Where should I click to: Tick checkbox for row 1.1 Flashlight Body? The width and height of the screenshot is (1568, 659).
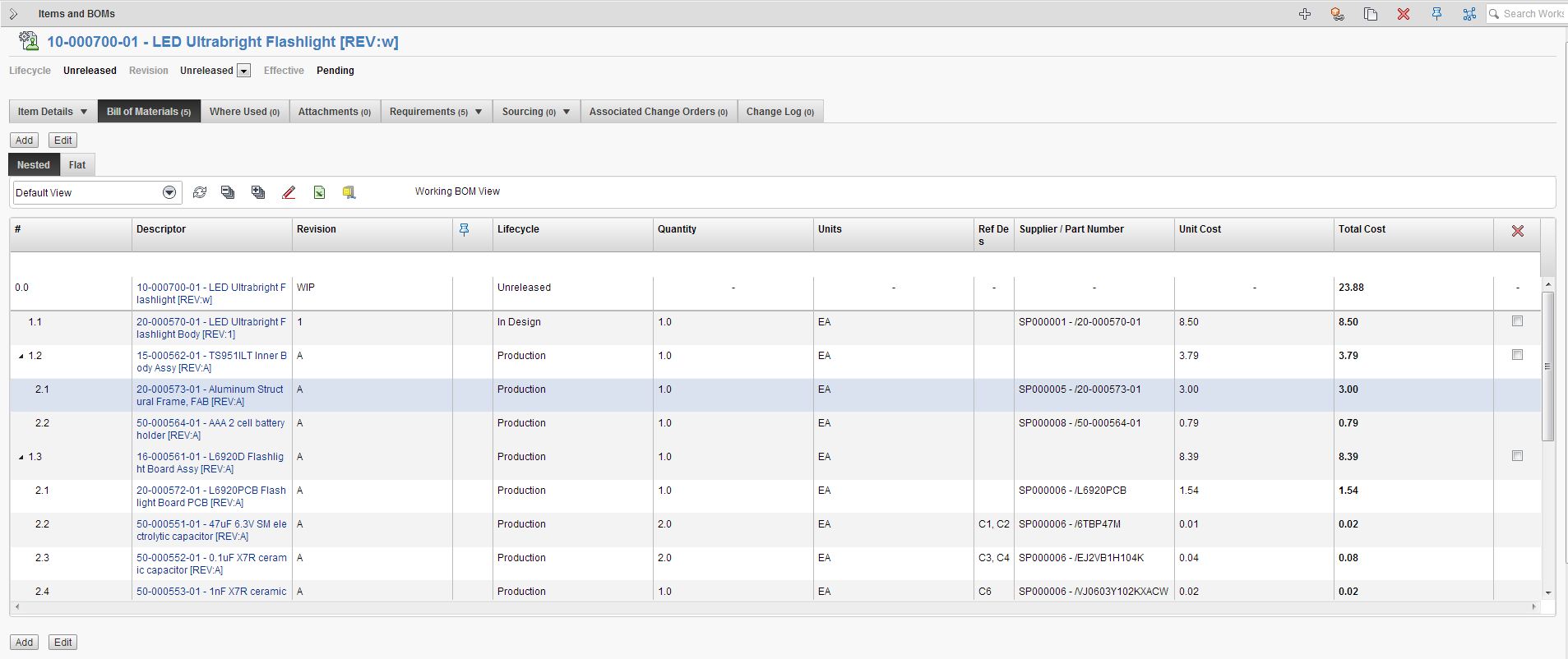coord(1517,321)
